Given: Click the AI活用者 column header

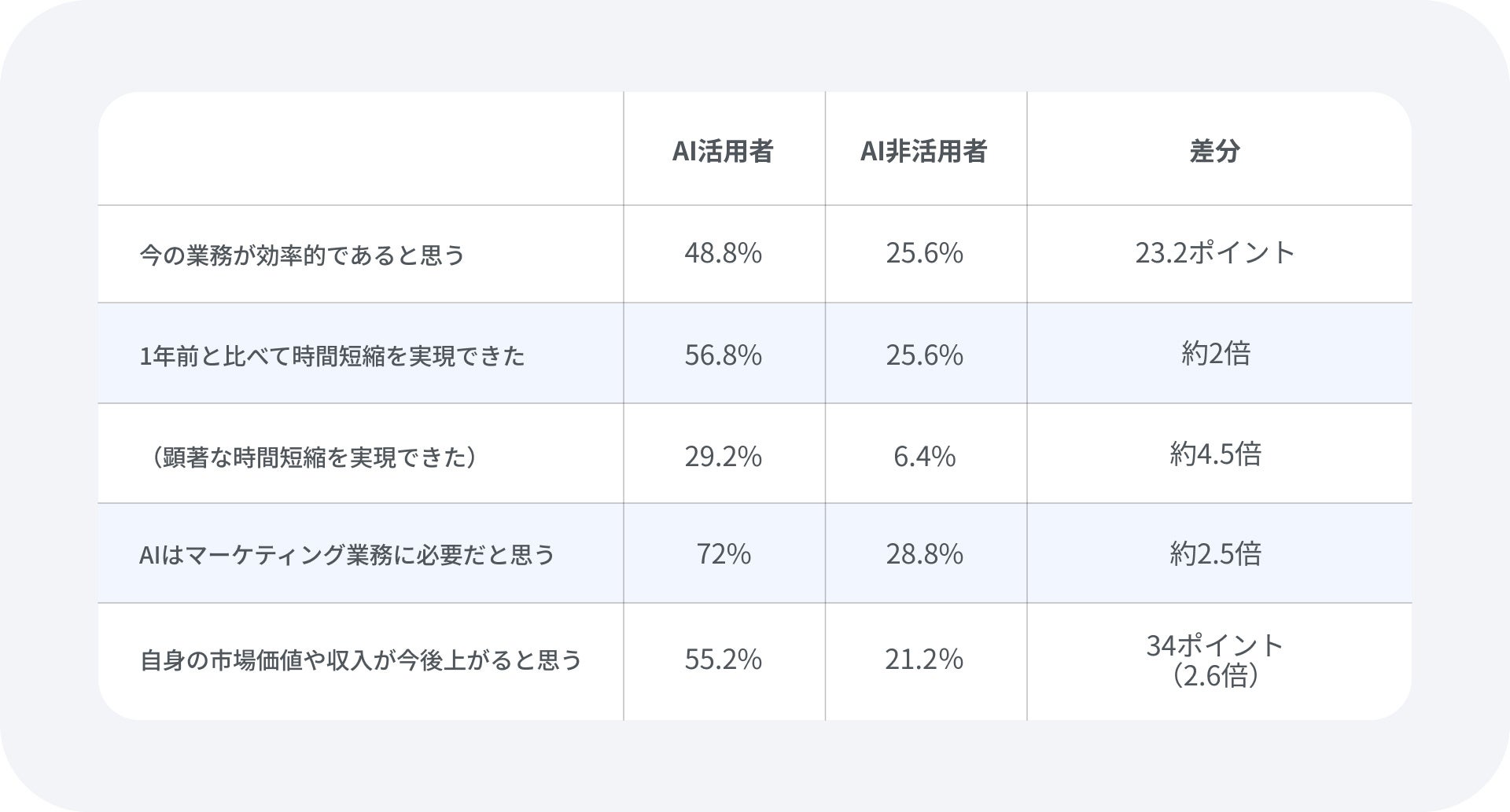Looking at the screenshot, I should pyautogui.click(x=723, y=151).
